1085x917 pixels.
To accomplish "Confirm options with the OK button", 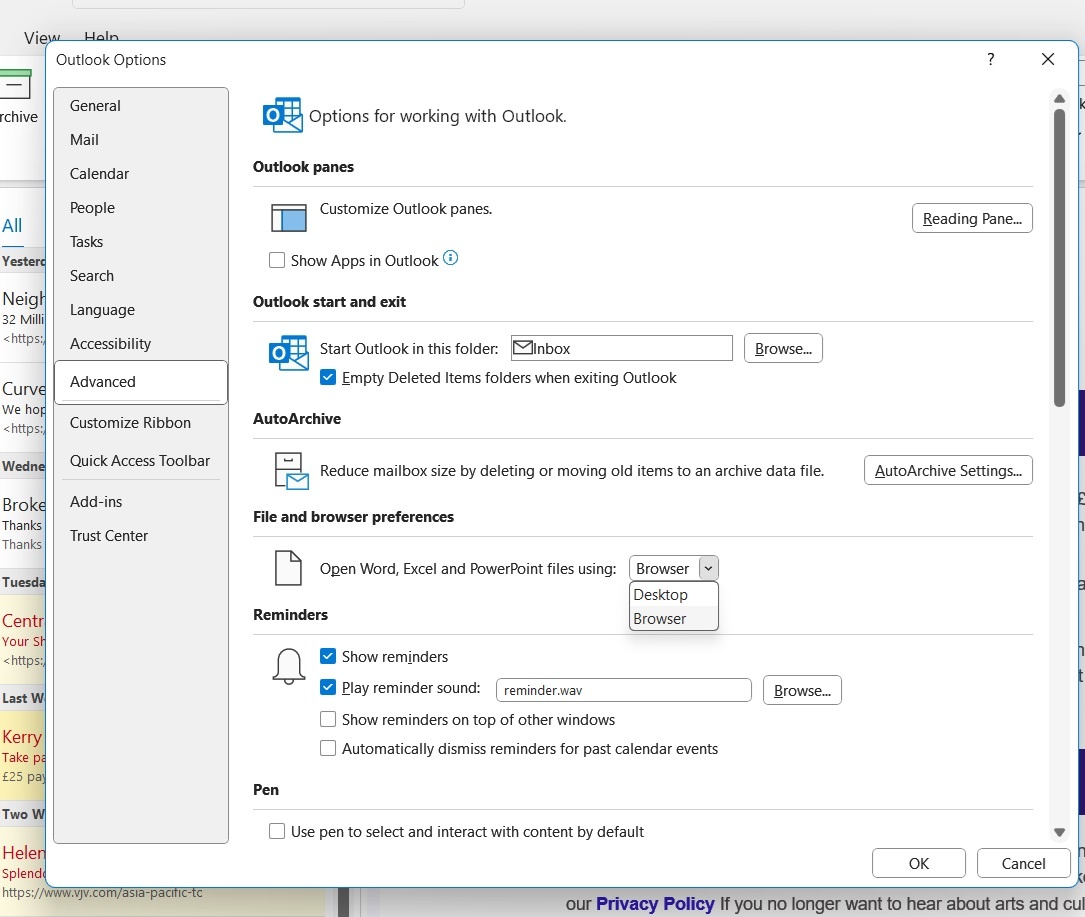I will (x=919, y=863).
